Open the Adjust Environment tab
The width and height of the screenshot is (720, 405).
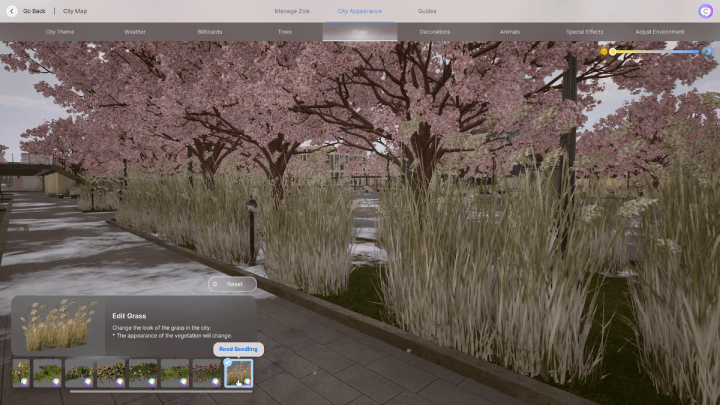[x=660, y=32]
